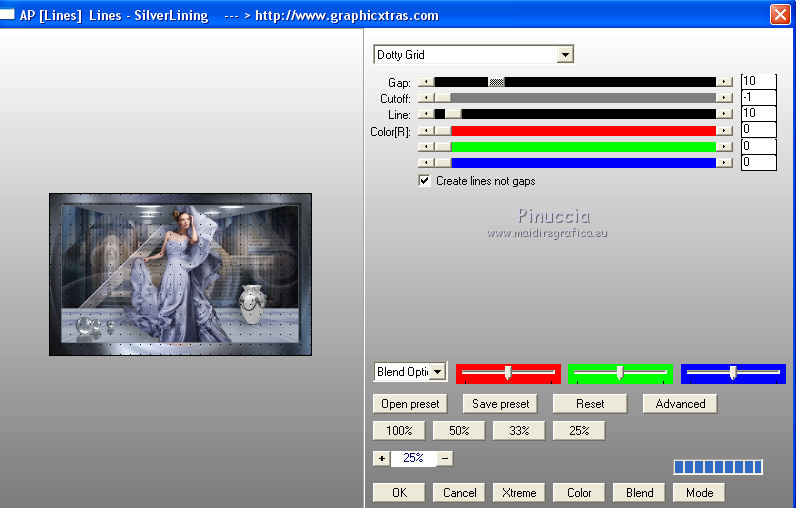Click the Line value field
Viewport: 796px width, 508px height.
pos(758,113)
